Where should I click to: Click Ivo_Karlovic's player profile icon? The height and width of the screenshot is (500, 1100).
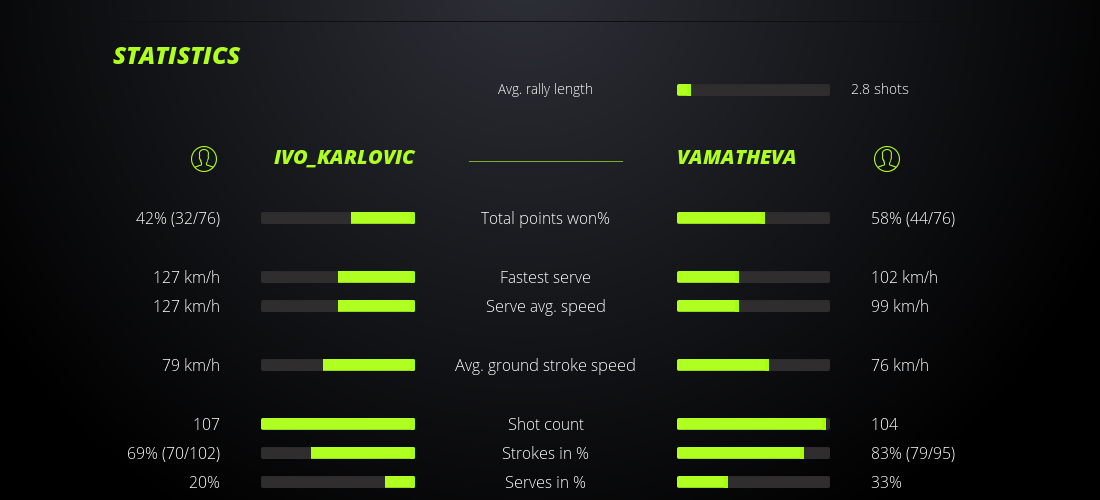tap(204, 158)
